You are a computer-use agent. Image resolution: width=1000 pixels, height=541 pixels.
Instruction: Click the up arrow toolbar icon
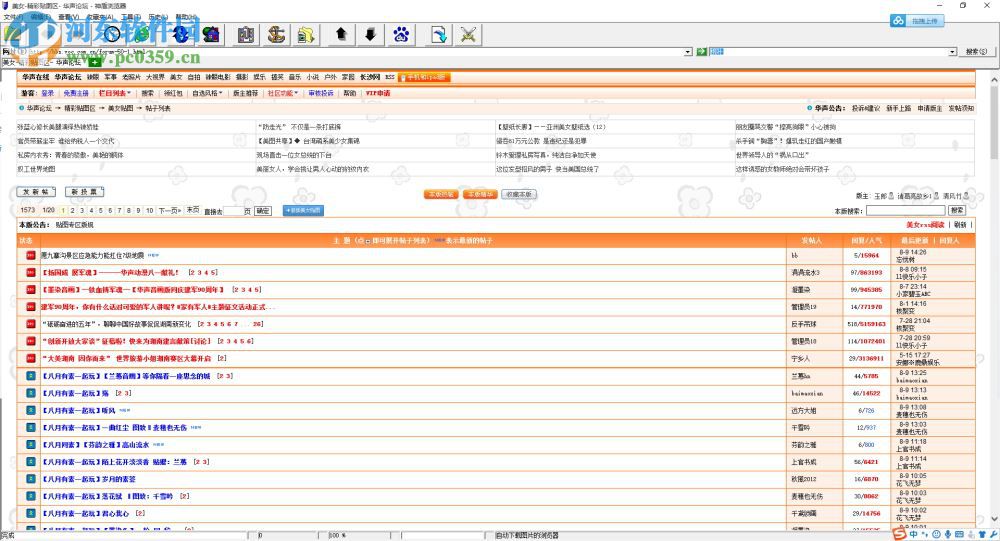(x=341, y=35)
